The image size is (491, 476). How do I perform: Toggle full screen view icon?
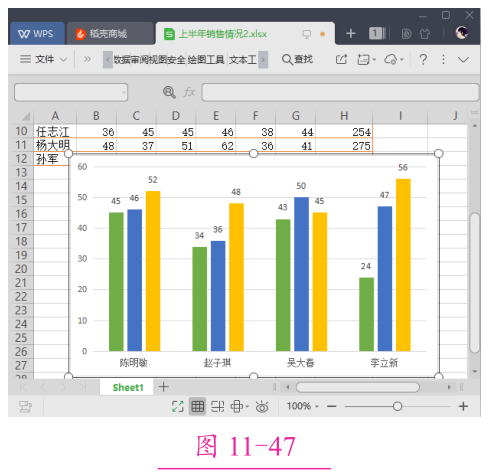tap(178, 406)
